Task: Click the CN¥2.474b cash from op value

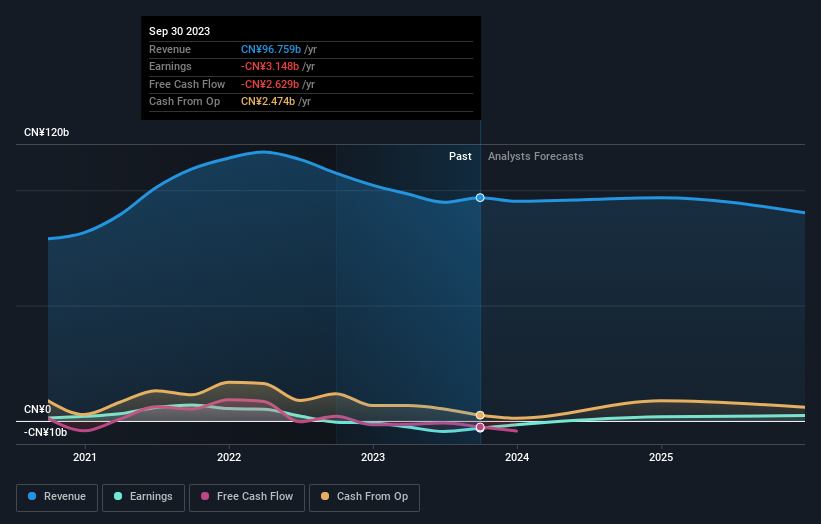Action: 268,102
